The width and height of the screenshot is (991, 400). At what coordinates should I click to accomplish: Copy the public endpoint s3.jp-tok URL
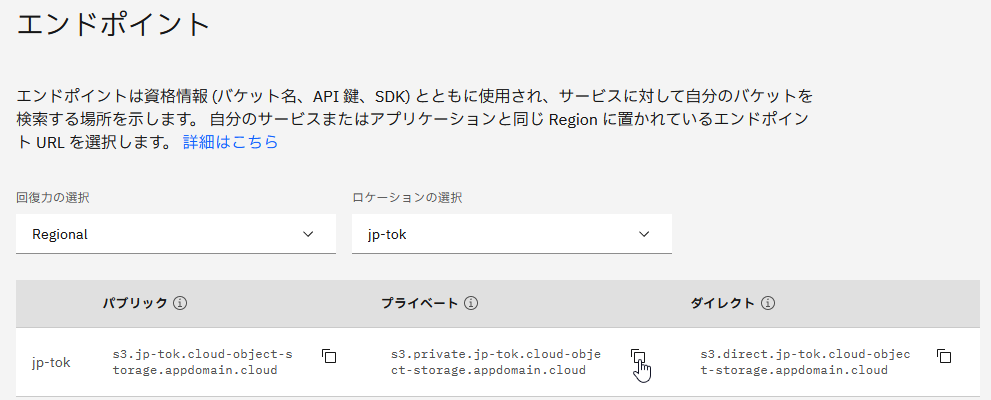329,356
